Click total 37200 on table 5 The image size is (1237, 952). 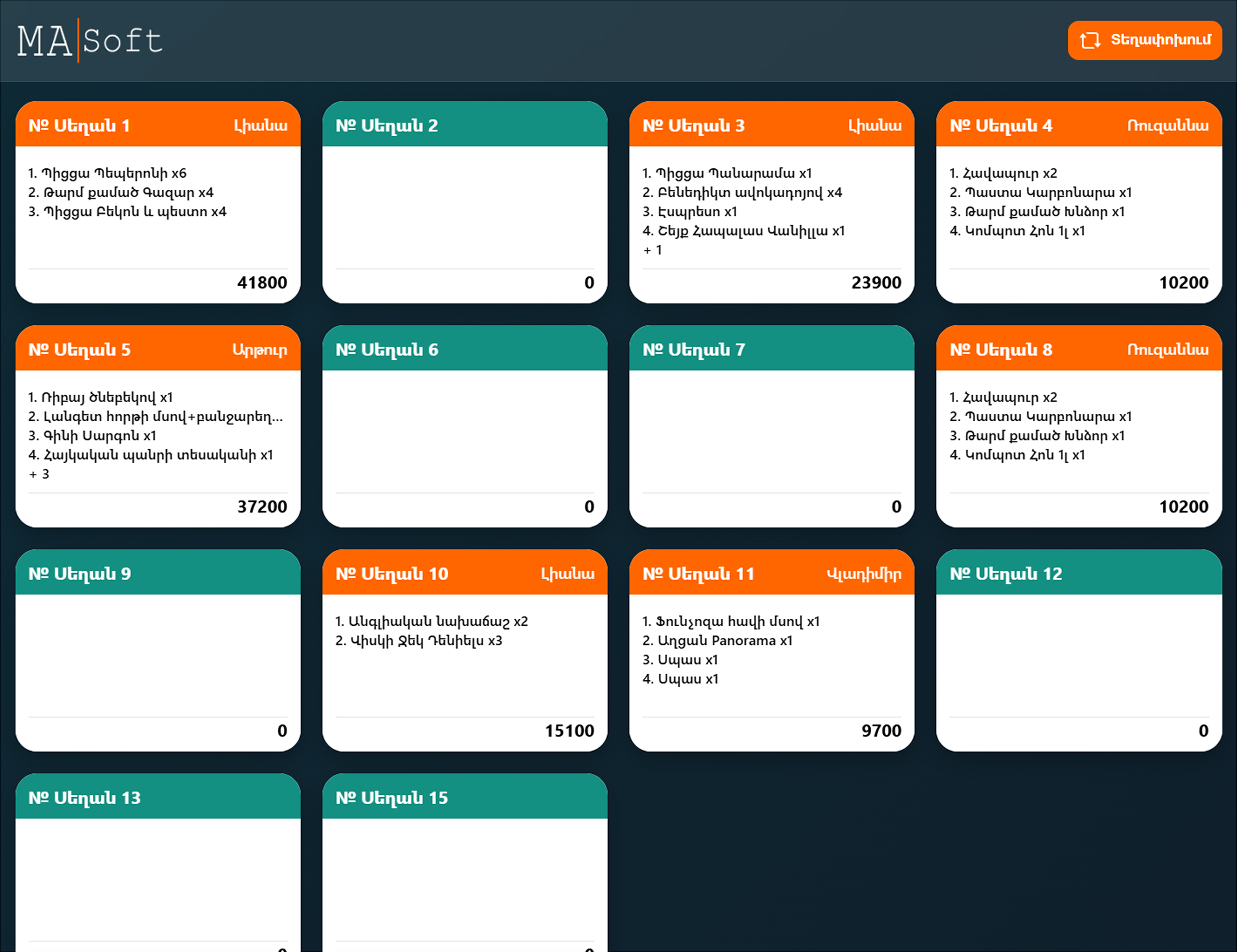[262, 507]
